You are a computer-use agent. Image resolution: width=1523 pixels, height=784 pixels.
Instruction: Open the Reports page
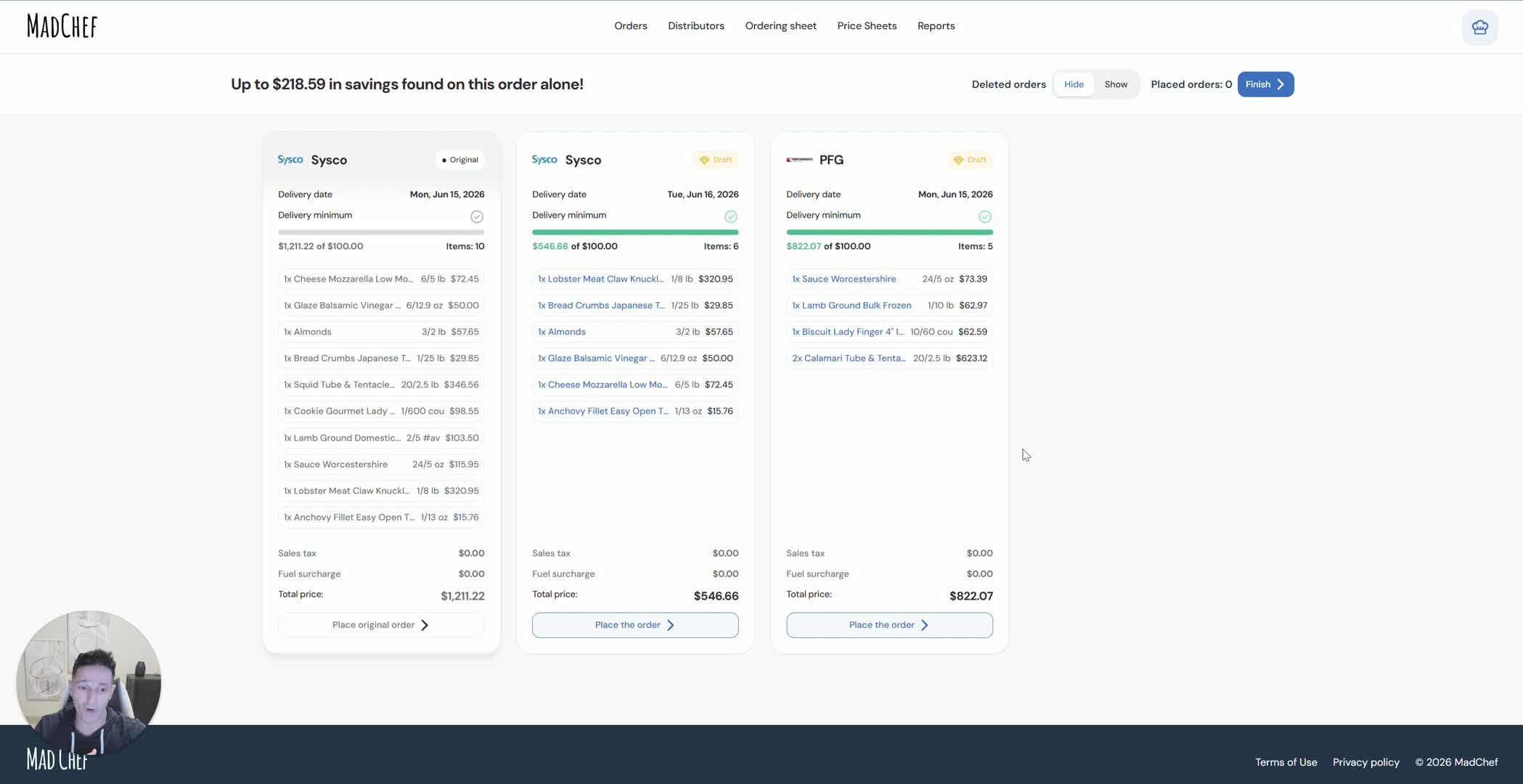[x=936, y=26]
